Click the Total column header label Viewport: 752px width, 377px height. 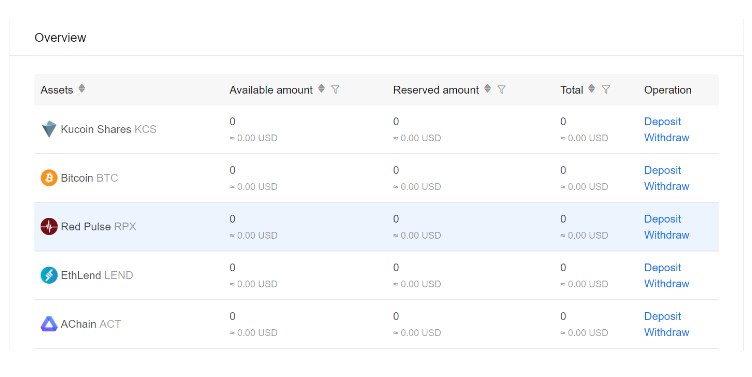(x=572, y=90)
